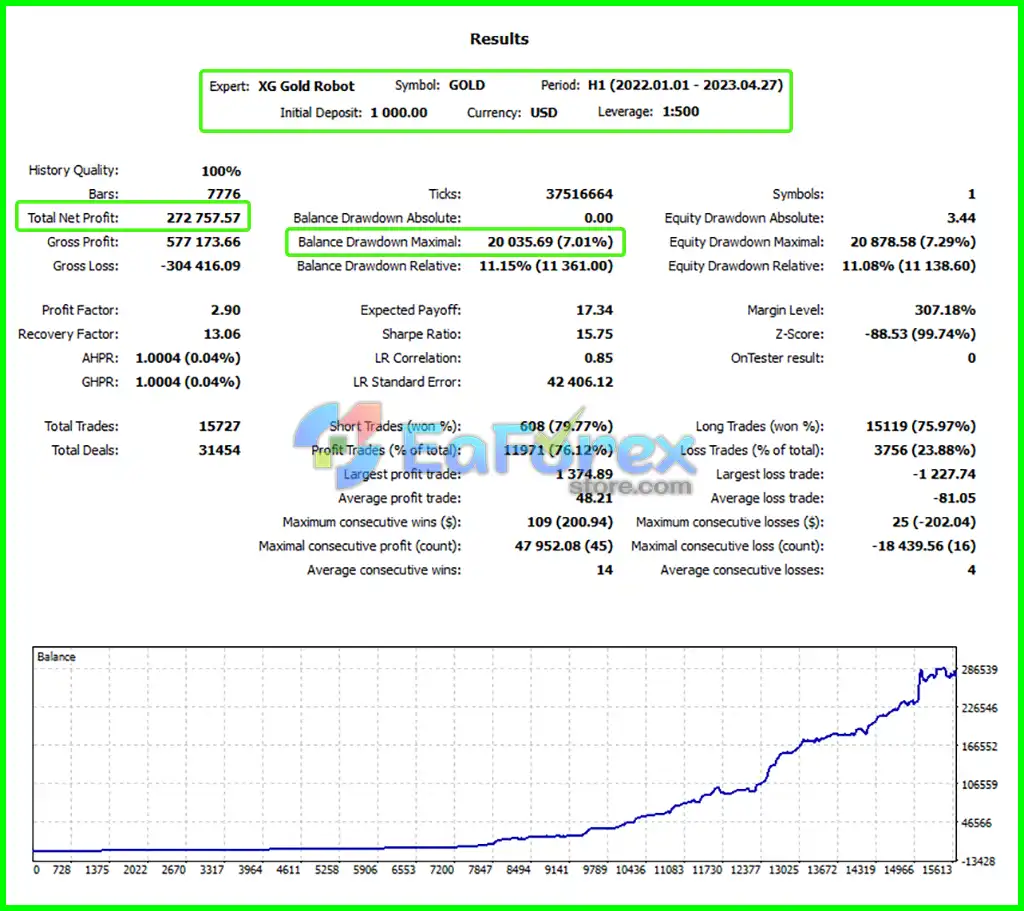Screen dimensions: 1024x911
Task: Click the LR Correlation value "0.85"
Action: (x=598, y=359)
